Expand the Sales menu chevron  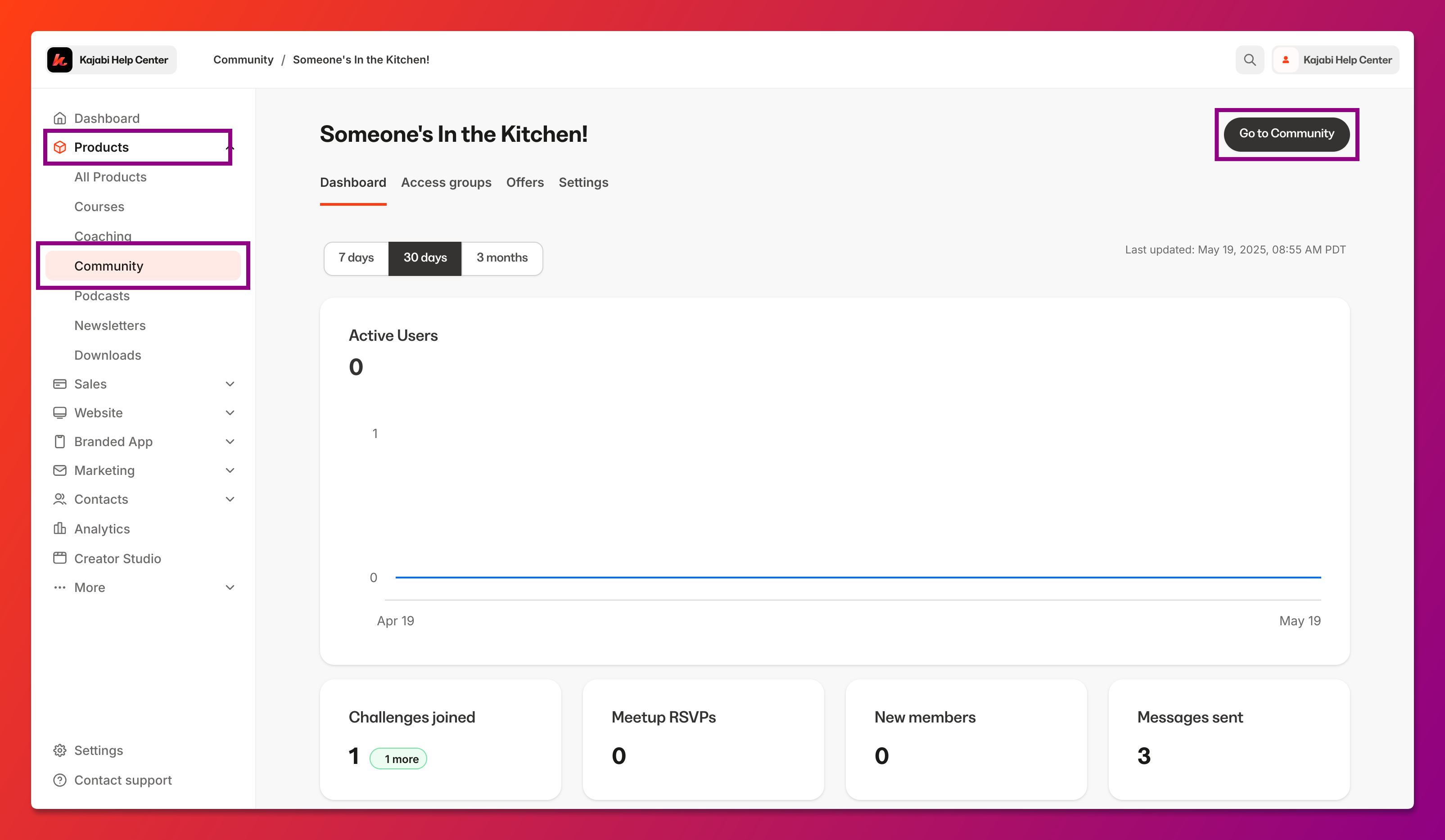pos(230,384)
